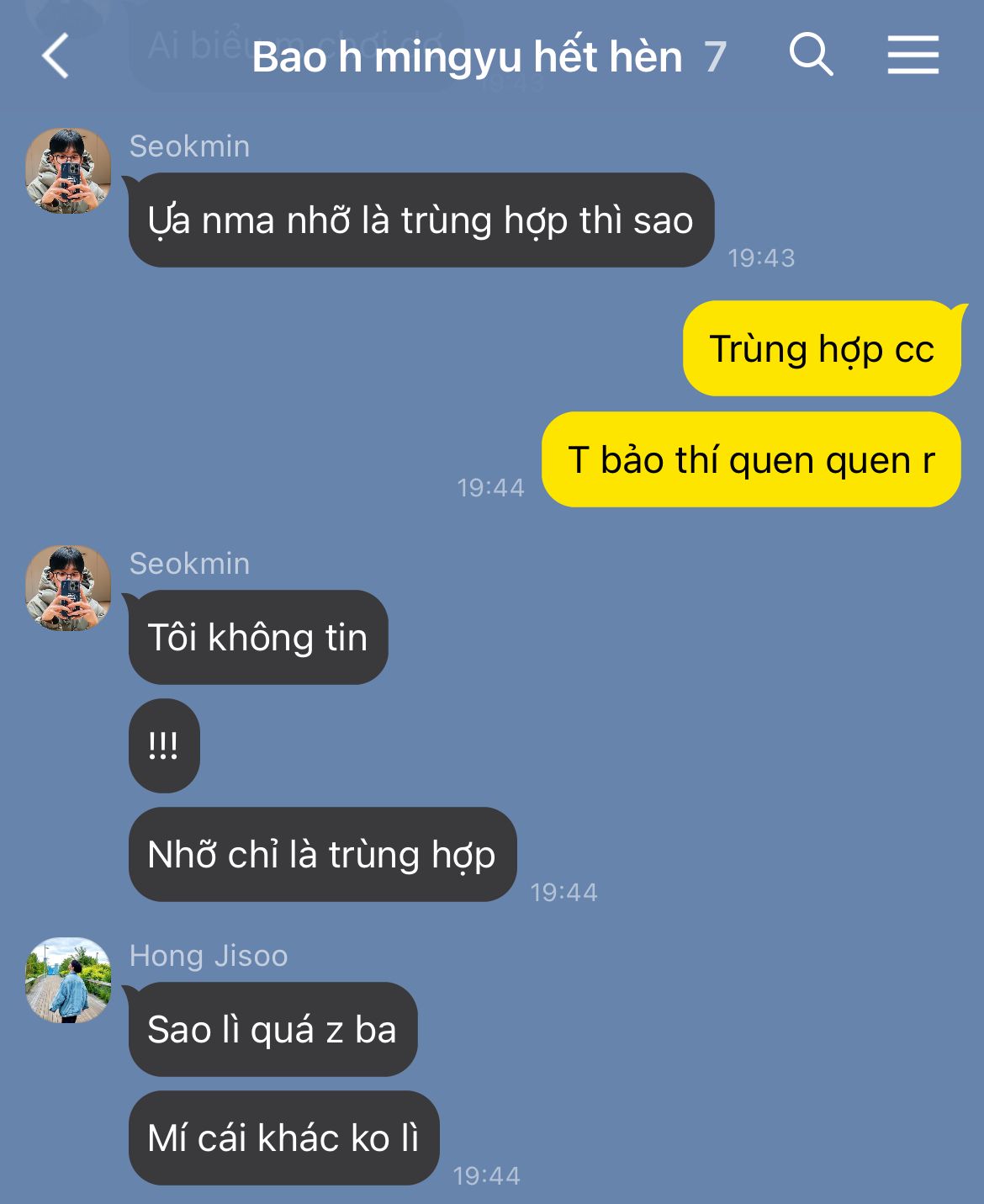Image resolution: width=984 pixels, height=1204 pixels.
Task: Select message Ựa nma nhỡ là trùng hợp thì sao
Action: point(421,220)
